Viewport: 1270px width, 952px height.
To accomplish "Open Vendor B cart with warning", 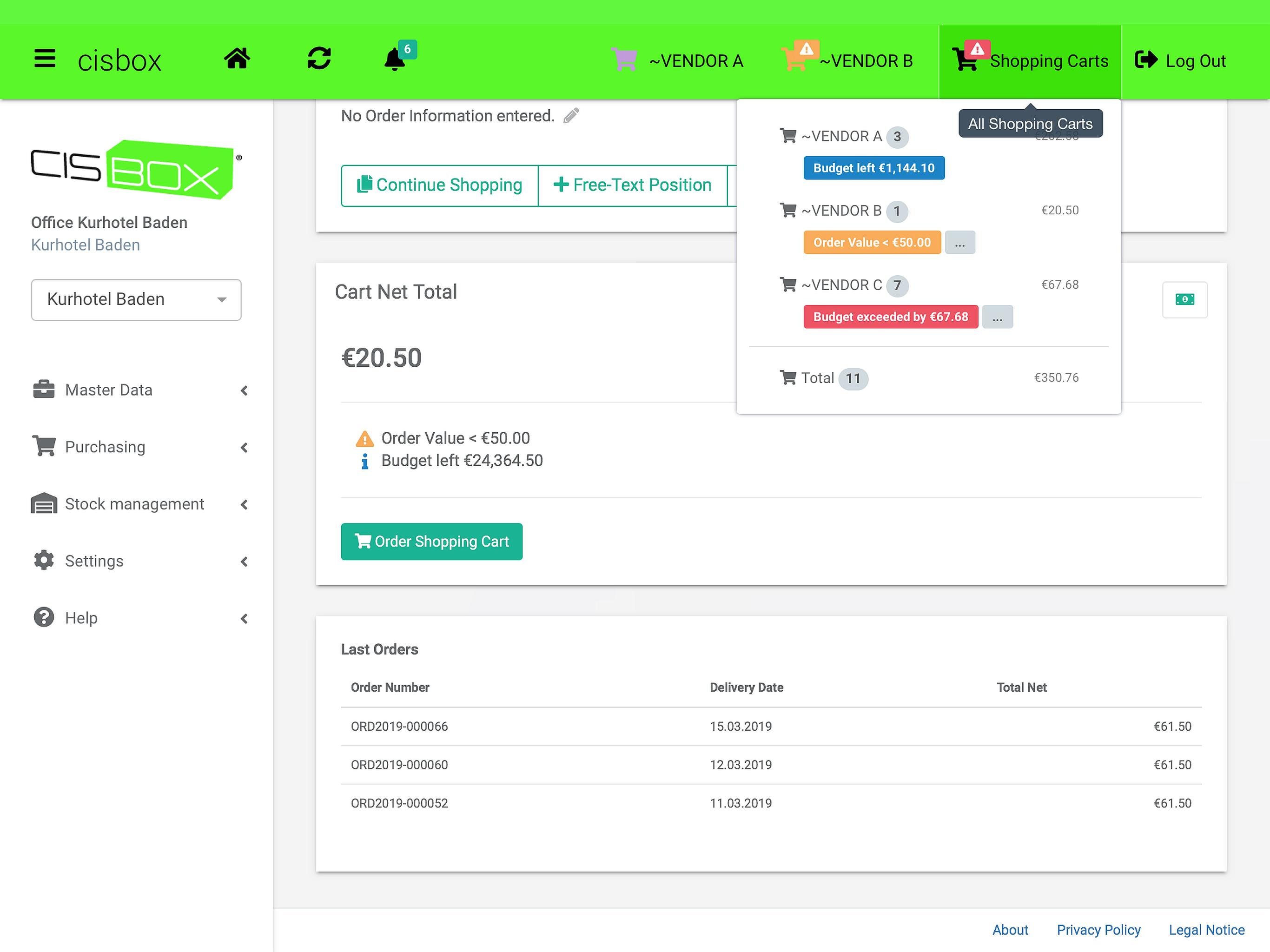I will [847, 60].
